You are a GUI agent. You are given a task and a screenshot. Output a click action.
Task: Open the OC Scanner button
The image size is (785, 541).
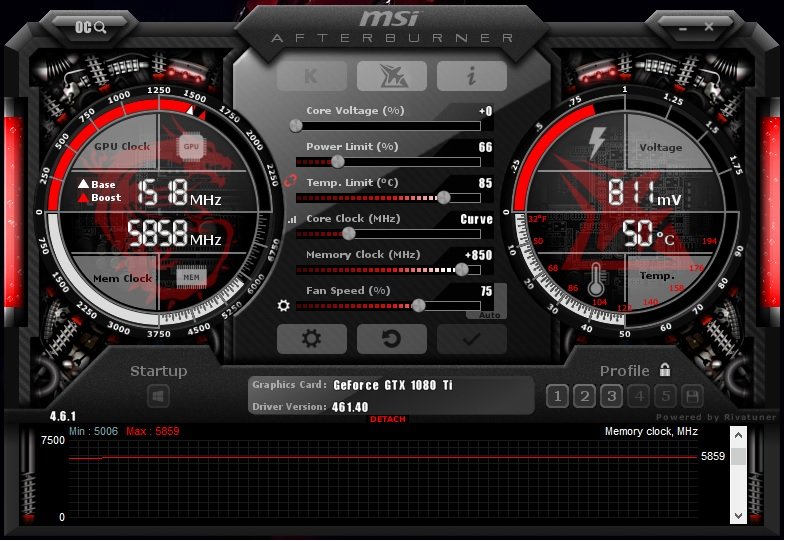pyautogui.click(x=91, y=27)
